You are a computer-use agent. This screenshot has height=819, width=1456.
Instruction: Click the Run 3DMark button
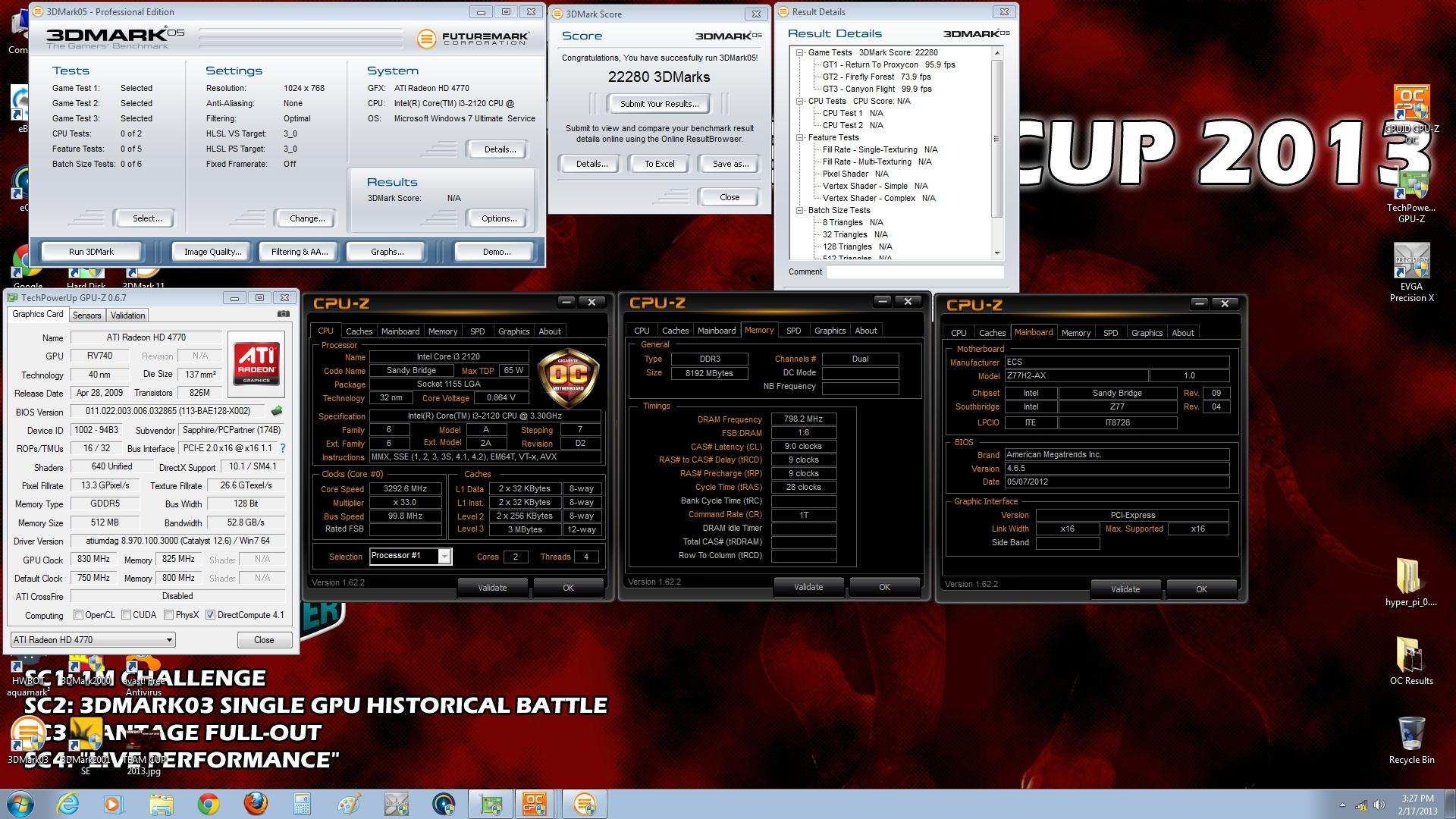(x=91, y=252)
